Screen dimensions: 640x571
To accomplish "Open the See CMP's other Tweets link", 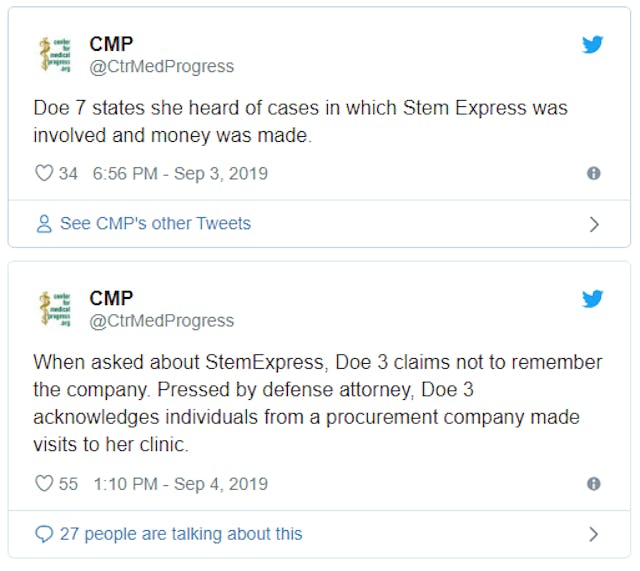I will coord(155,224).
